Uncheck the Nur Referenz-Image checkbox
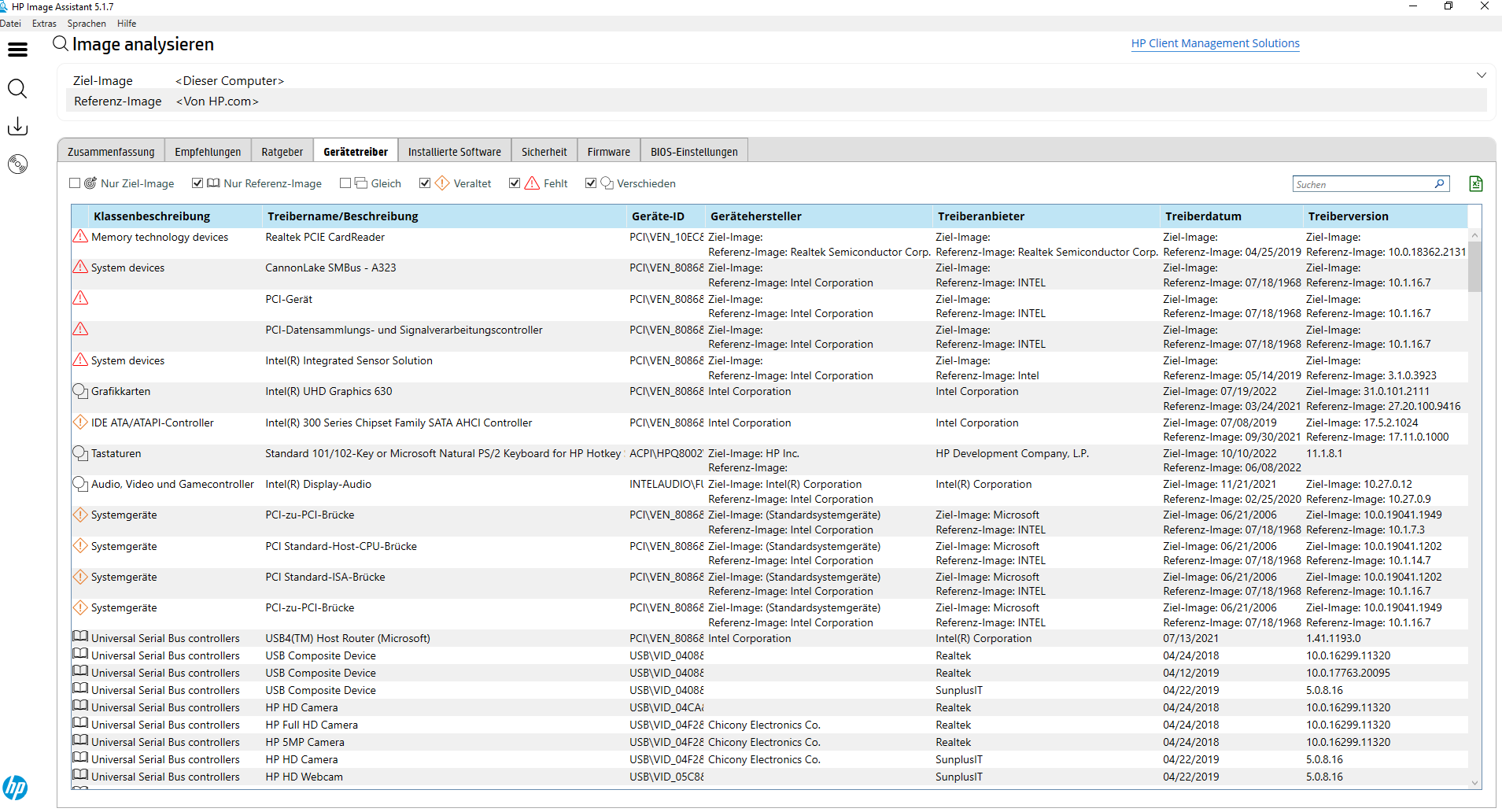Viewport: 1502px width, 812px height. pyautogui.click(x=197, y=183)
